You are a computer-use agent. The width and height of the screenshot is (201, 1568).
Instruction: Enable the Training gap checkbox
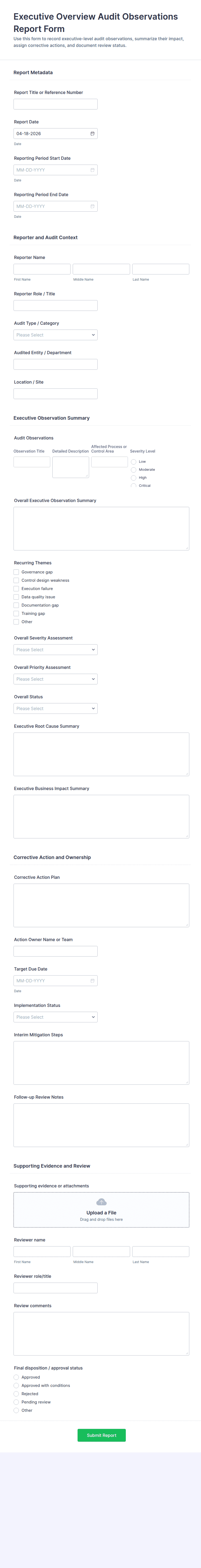point(16,614)
